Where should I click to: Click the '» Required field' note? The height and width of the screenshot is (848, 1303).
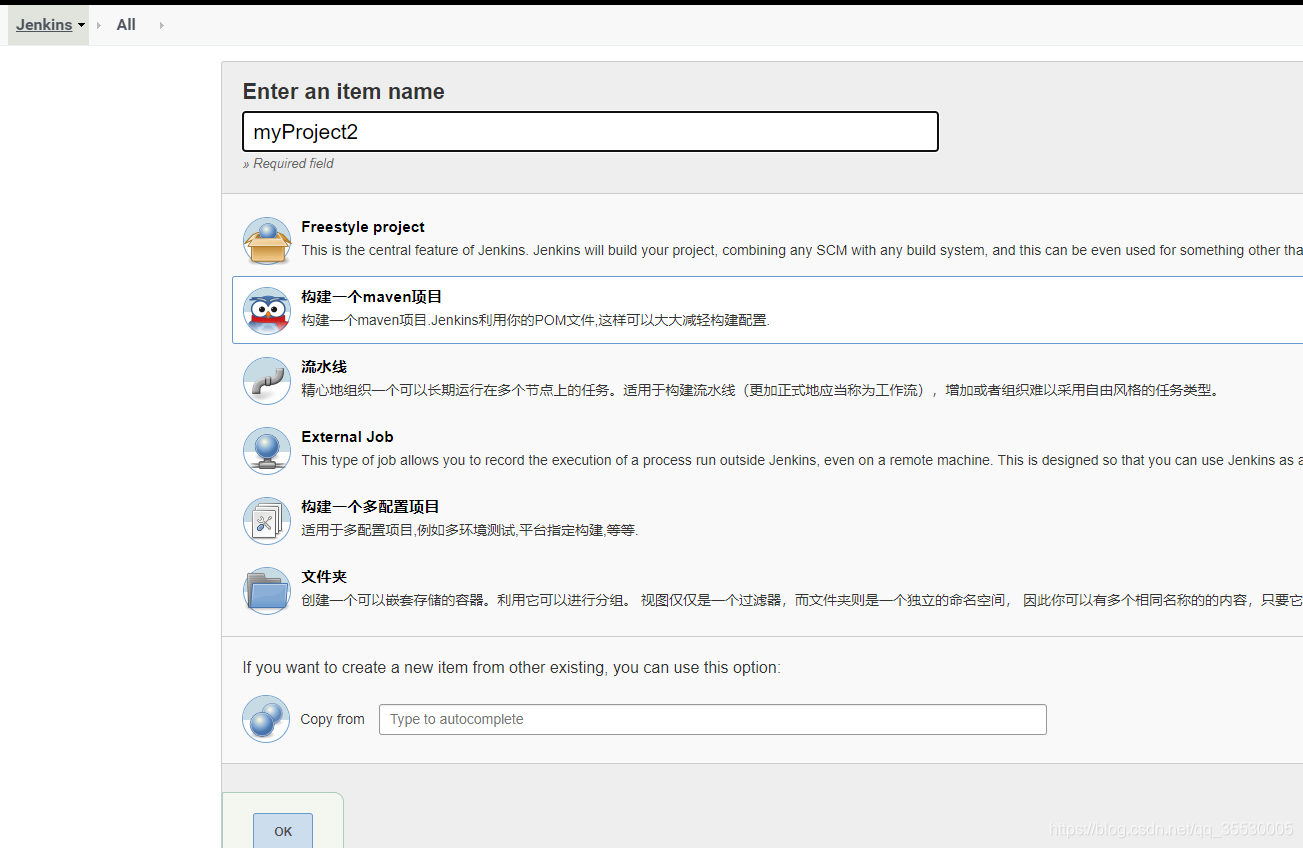pyautogui.click(x=288, y=163)
